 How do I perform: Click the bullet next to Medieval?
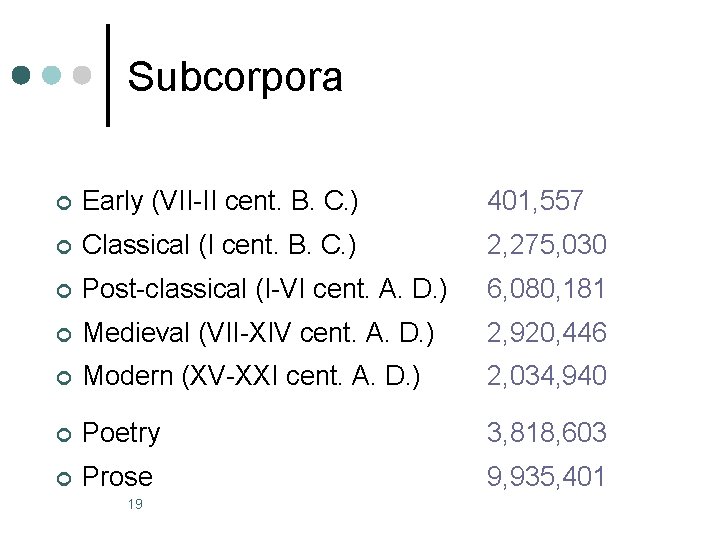point(63,334)
